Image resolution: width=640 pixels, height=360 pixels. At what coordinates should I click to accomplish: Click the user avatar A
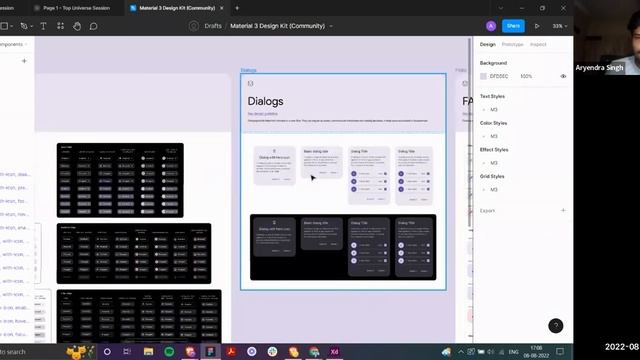[x=491, y=26]
